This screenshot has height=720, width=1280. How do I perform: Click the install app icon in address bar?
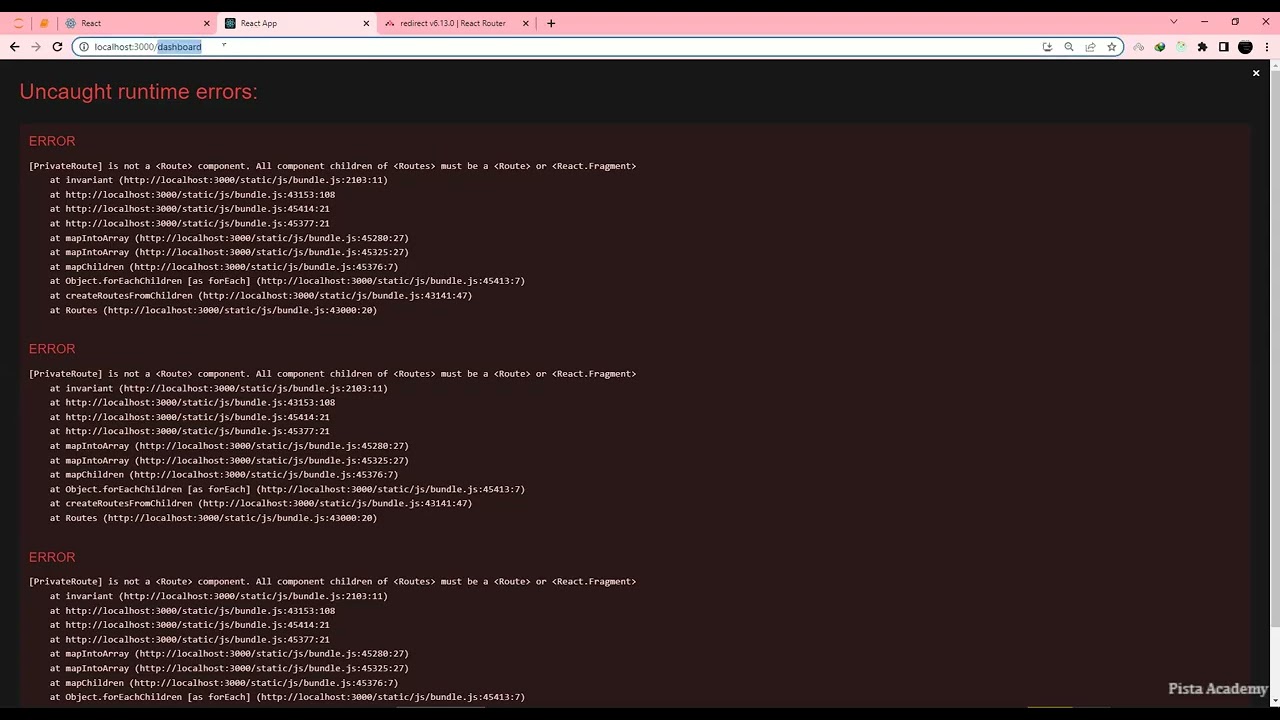[1047, 47]
